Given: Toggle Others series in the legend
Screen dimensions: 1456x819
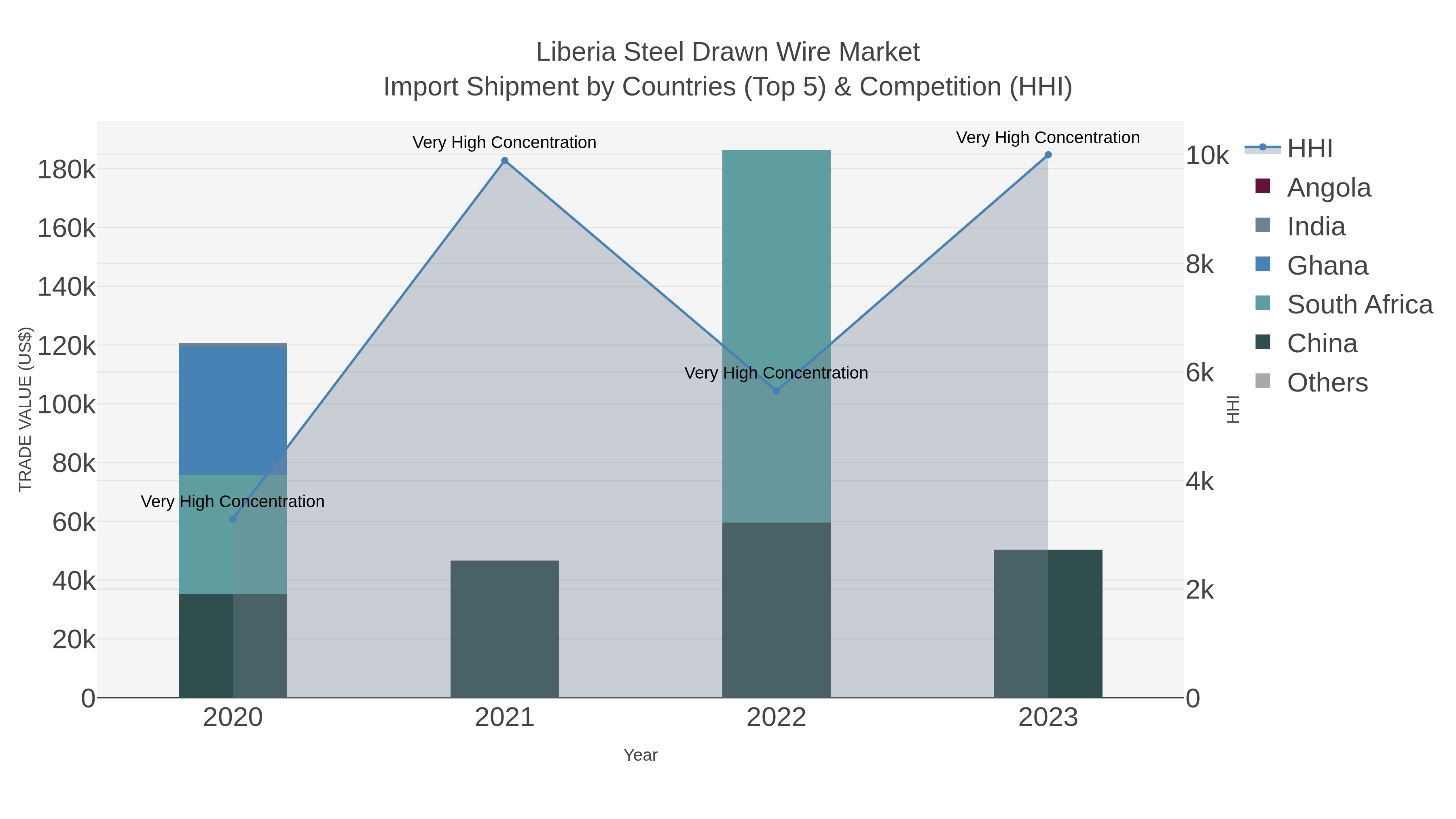Looking at the screenshot, I should click(x=1311, y=382).
